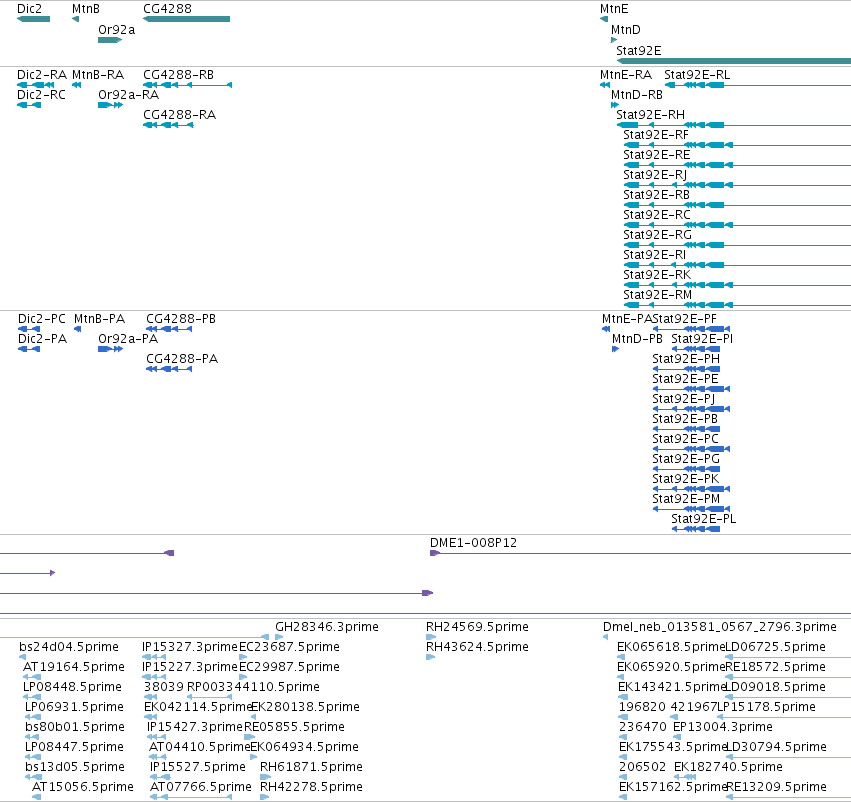Open EST label RH24569.5prime
This screenshot has width=851, height=802.
click(478, 627)
